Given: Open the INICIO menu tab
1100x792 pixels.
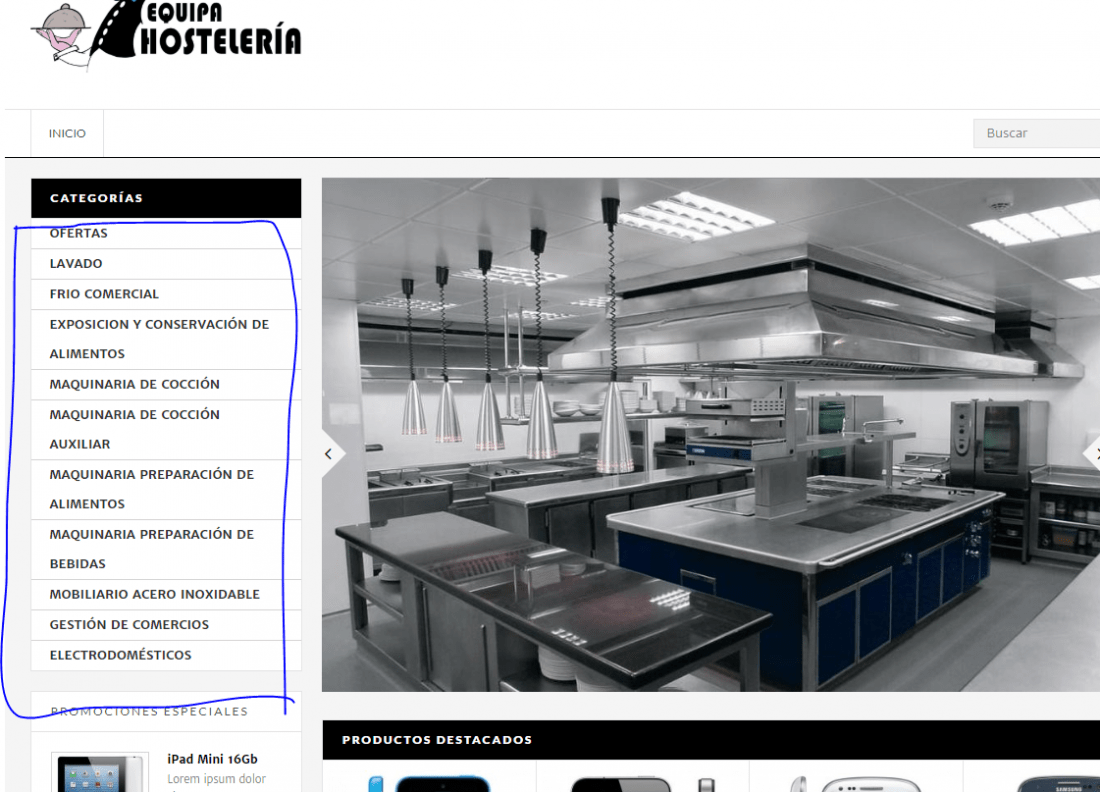Looking at the screenshot, I should 67,133.
